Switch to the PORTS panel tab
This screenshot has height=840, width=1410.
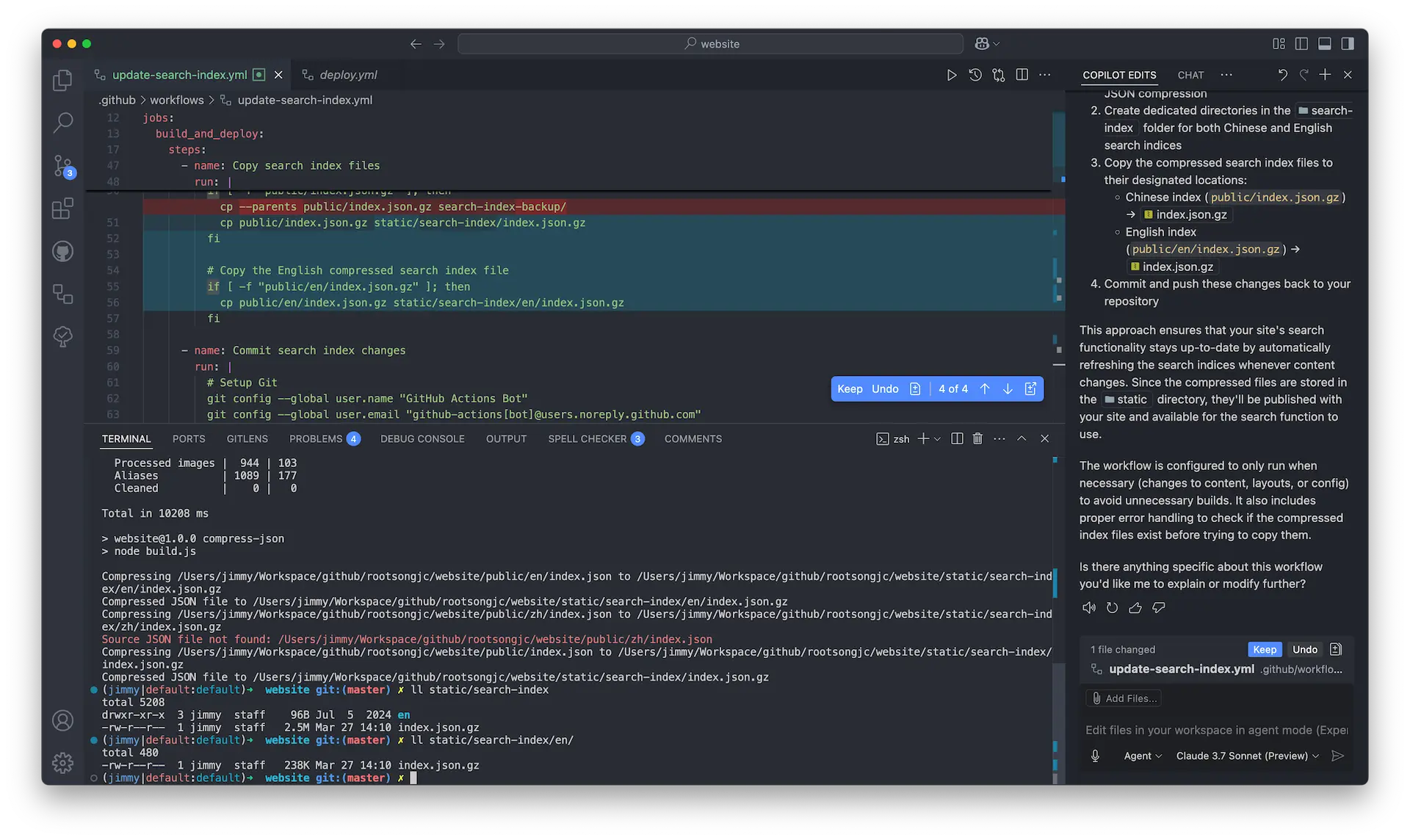(189, 438)
